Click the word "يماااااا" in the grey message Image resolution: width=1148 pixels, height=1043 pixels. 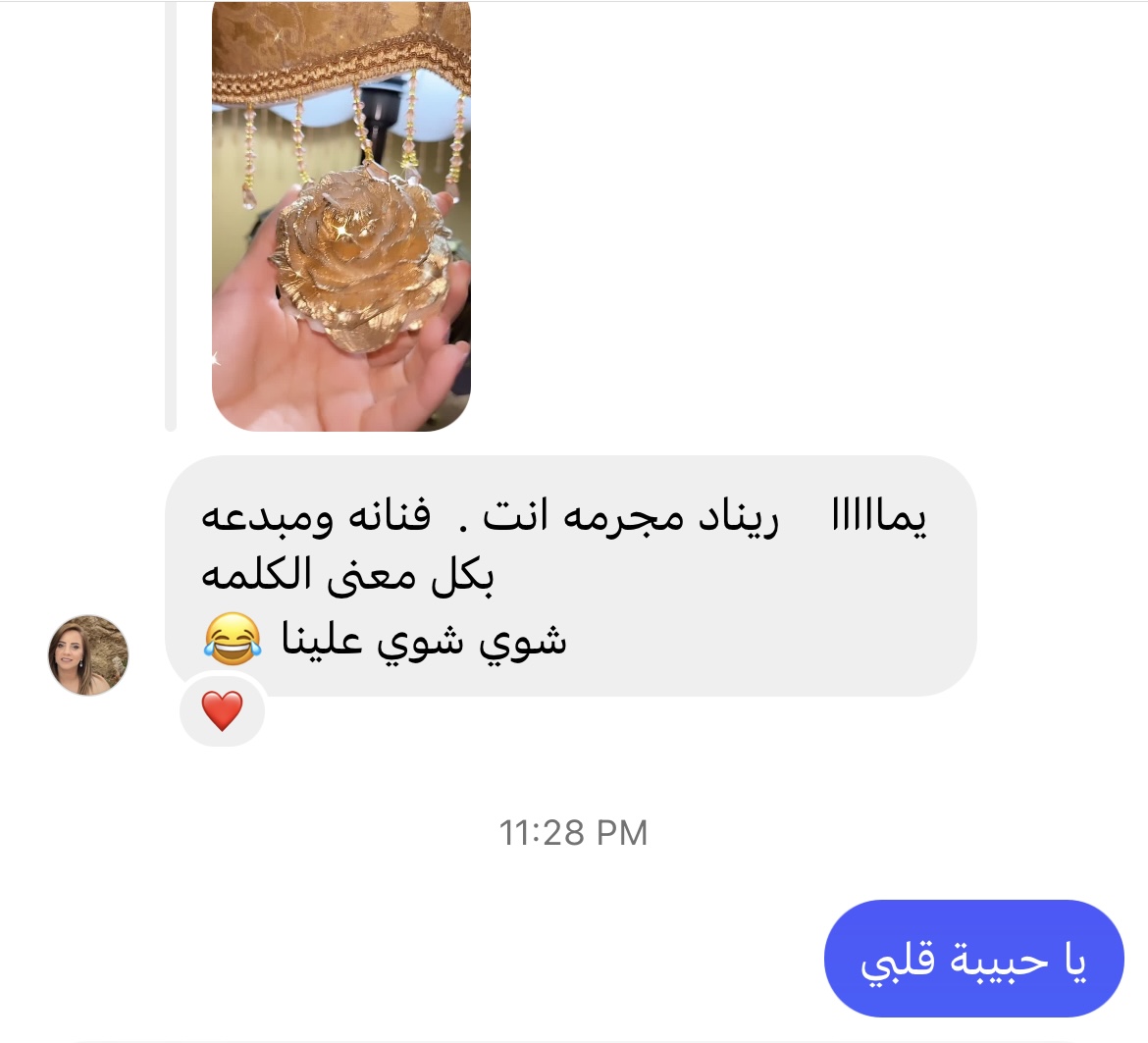[879, 517]
